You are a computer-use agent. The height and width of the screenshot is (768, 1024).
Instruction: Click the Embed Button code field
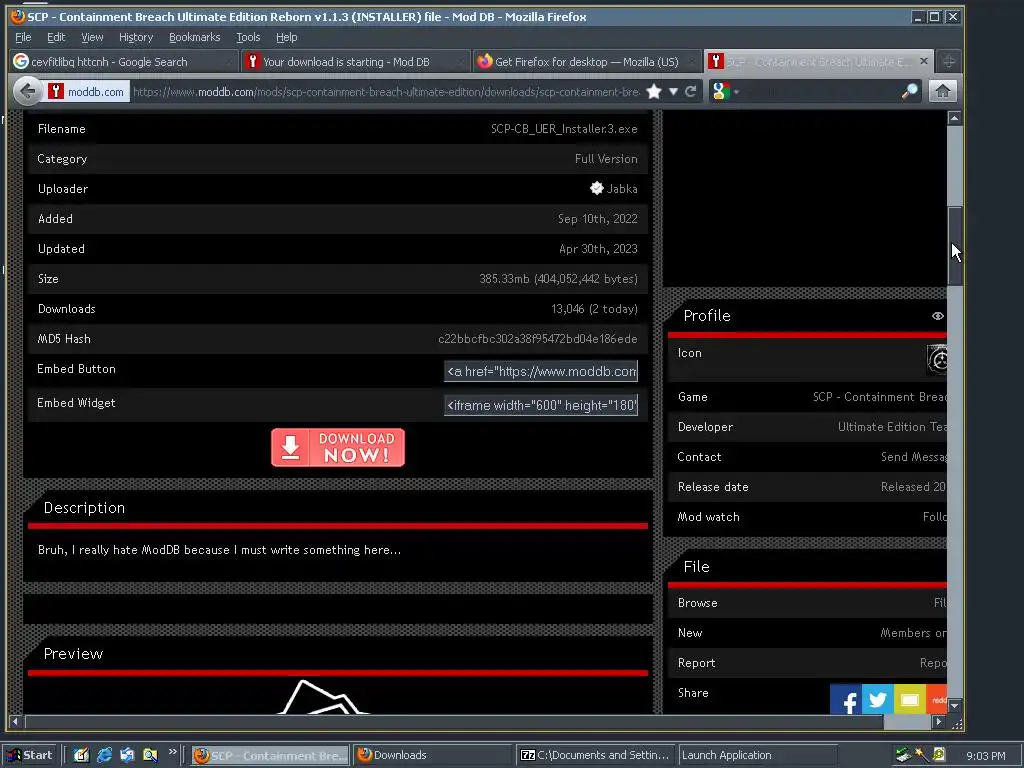(541, 371)
